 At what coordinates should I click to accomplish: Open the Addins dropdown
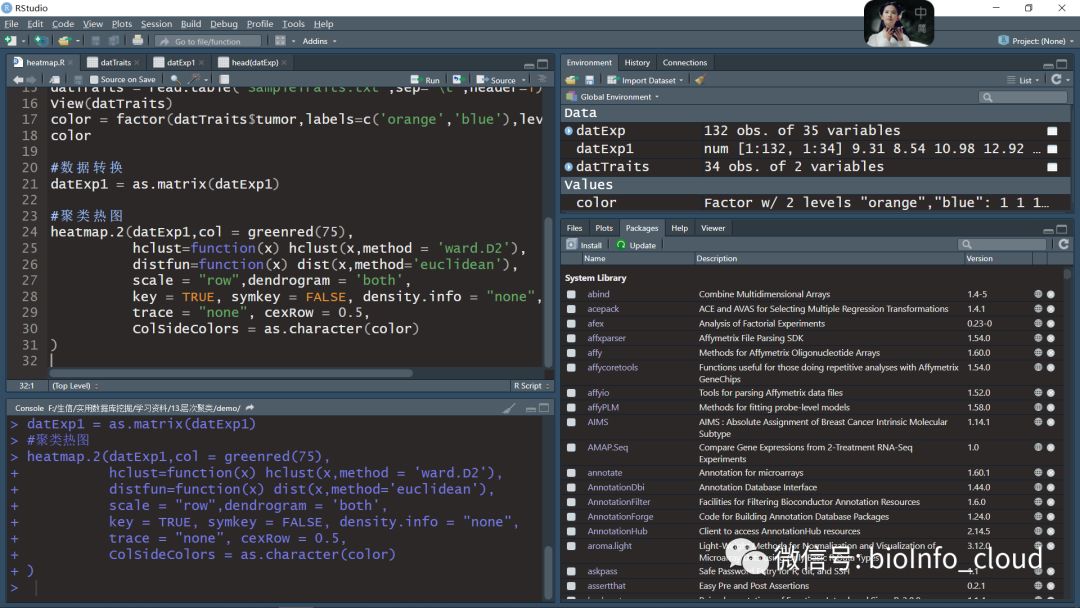point(320,41)
